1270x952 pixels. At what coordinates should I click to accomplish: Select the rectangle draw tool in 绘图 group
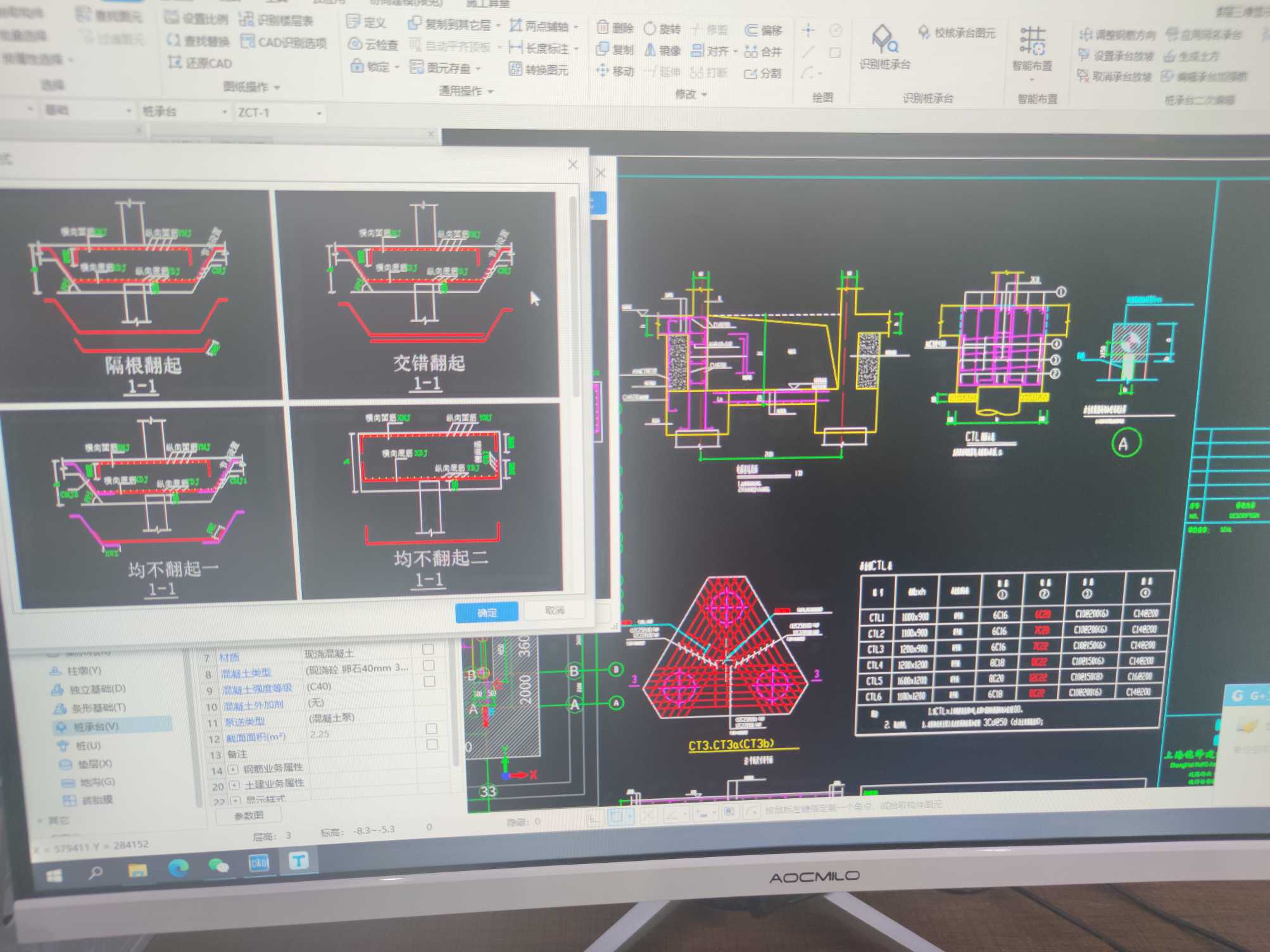coord(835,53)
